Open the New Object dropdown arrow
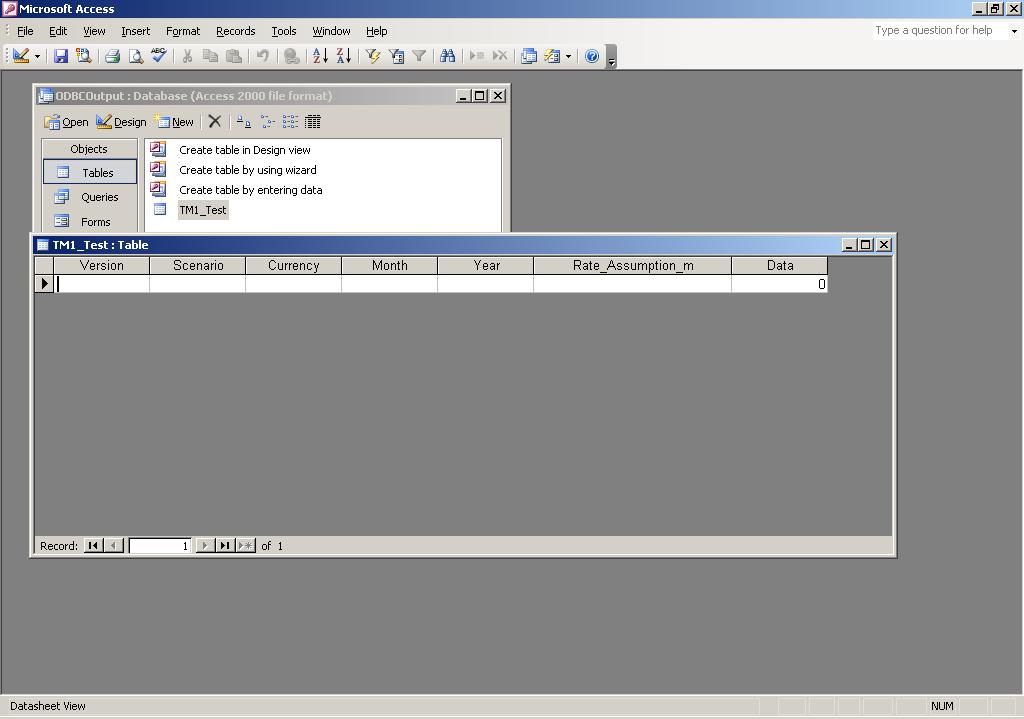This screenshot has height=719, width=1024. (x=568, y=57)
